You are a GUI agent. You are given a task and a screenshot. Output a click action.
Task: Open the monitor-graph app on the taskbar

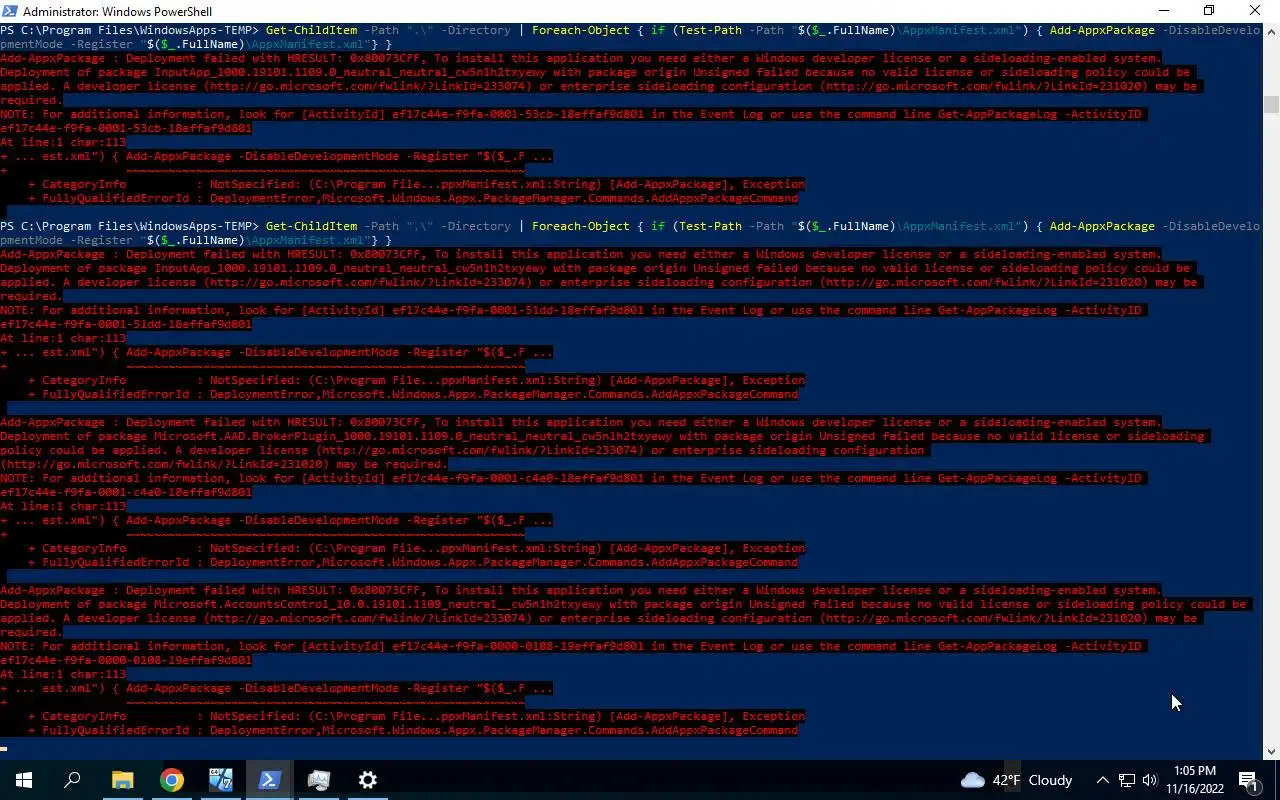(319, 780)
